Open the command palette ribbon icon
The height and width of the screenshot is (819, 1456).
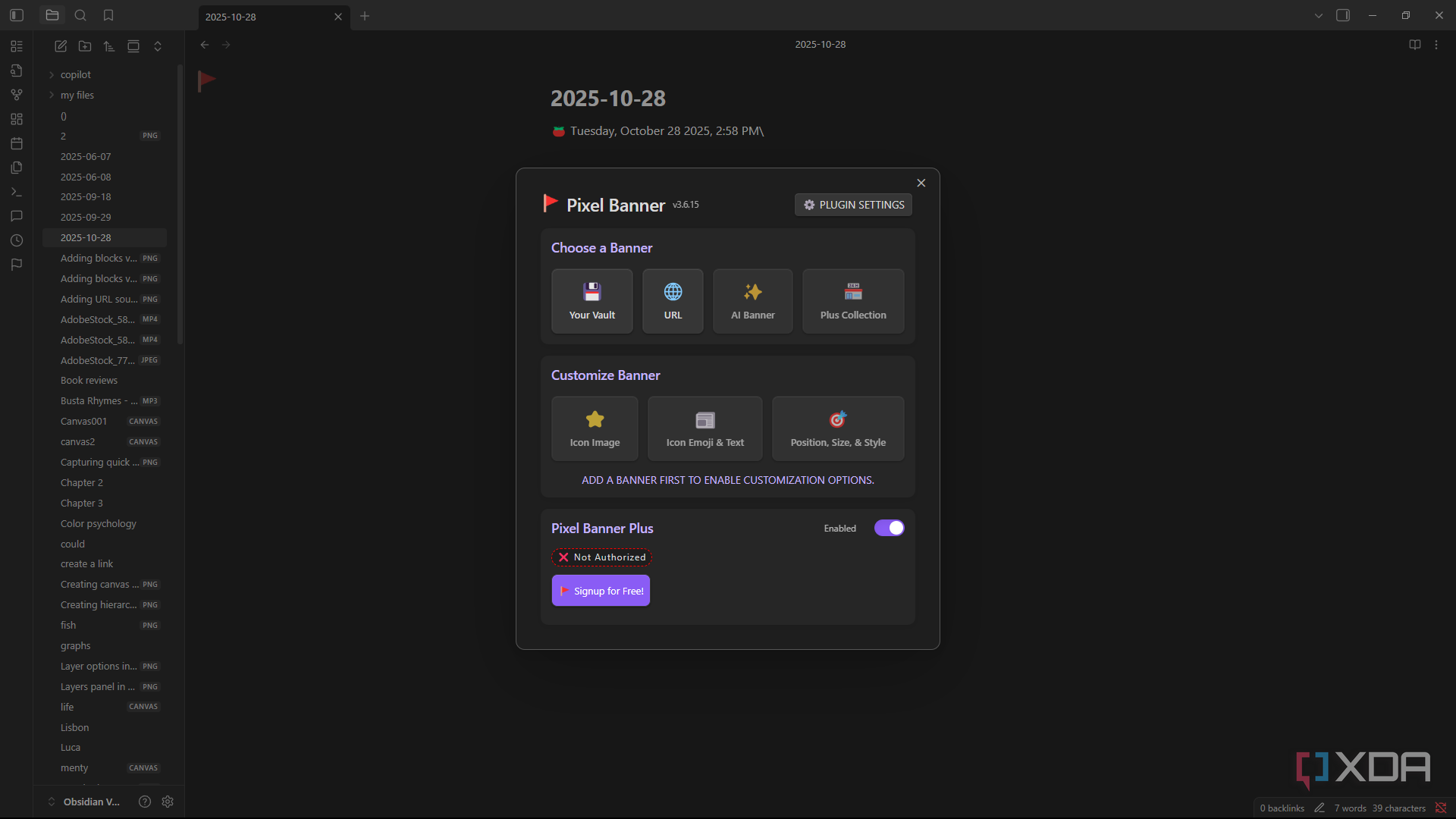(x=17, y=192)
